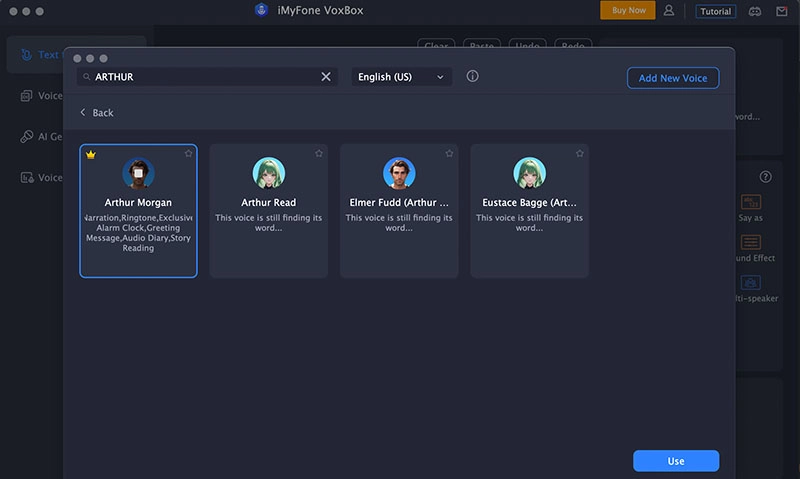The height and width of the screenshot is (479, 800).
Task: Open the English (US) language dropdown
Action: [x=401, y=77]
